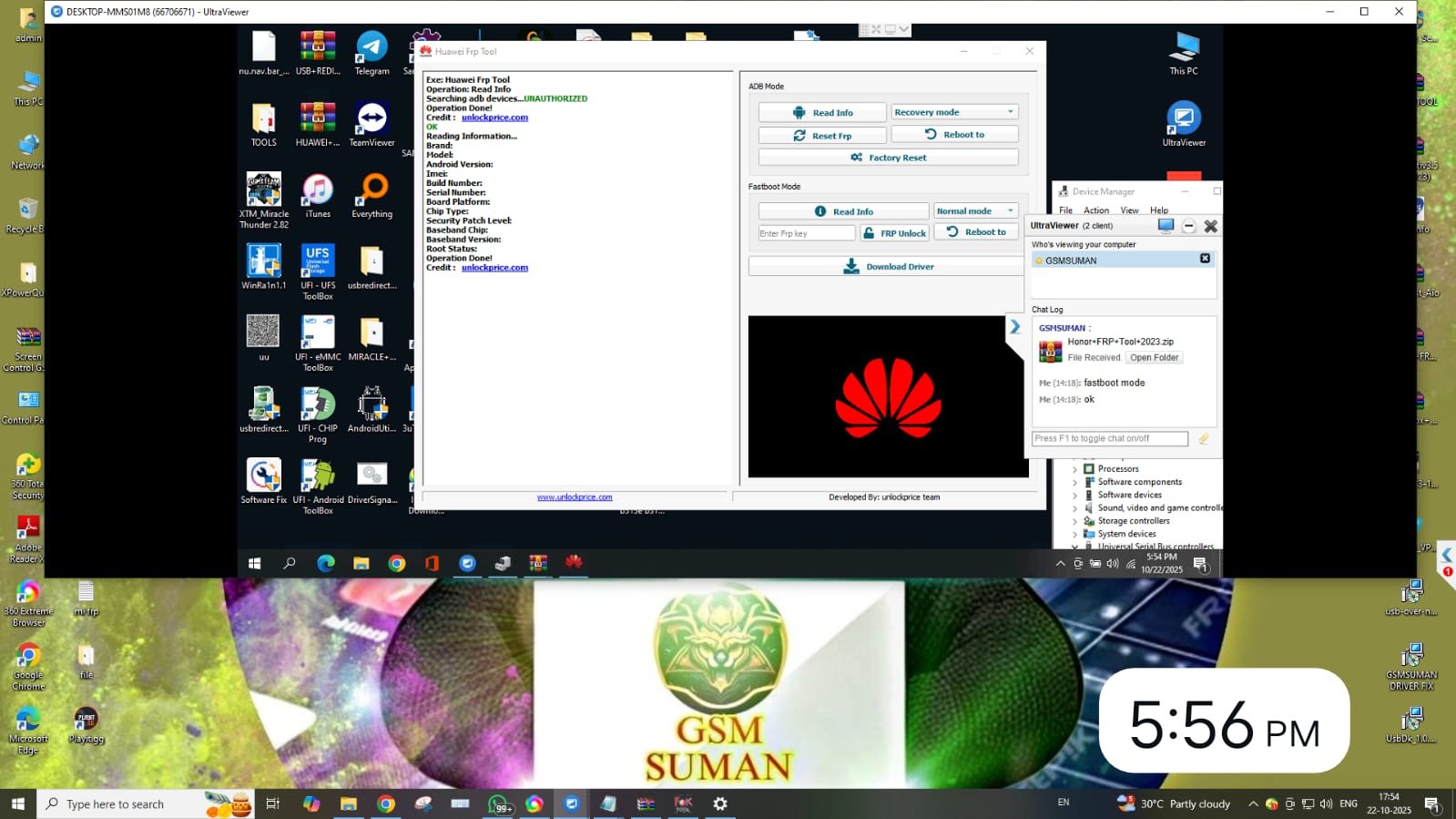Image resolution: width=1456 pixels, height=819 pixels.
Task: Click the www.unlockprice.com footer link
Action: (x=575, y=497)
